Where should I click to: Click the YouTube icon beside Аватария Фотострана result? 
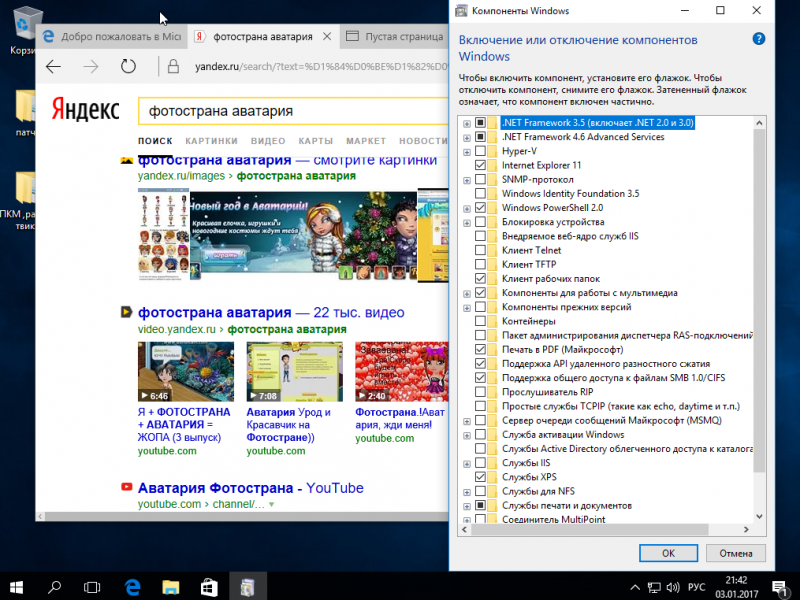(127, 487)
